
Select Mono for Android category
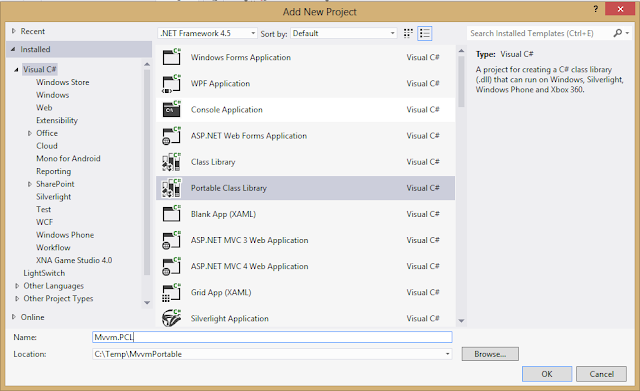pyautogui.click(x=68, y=158)
